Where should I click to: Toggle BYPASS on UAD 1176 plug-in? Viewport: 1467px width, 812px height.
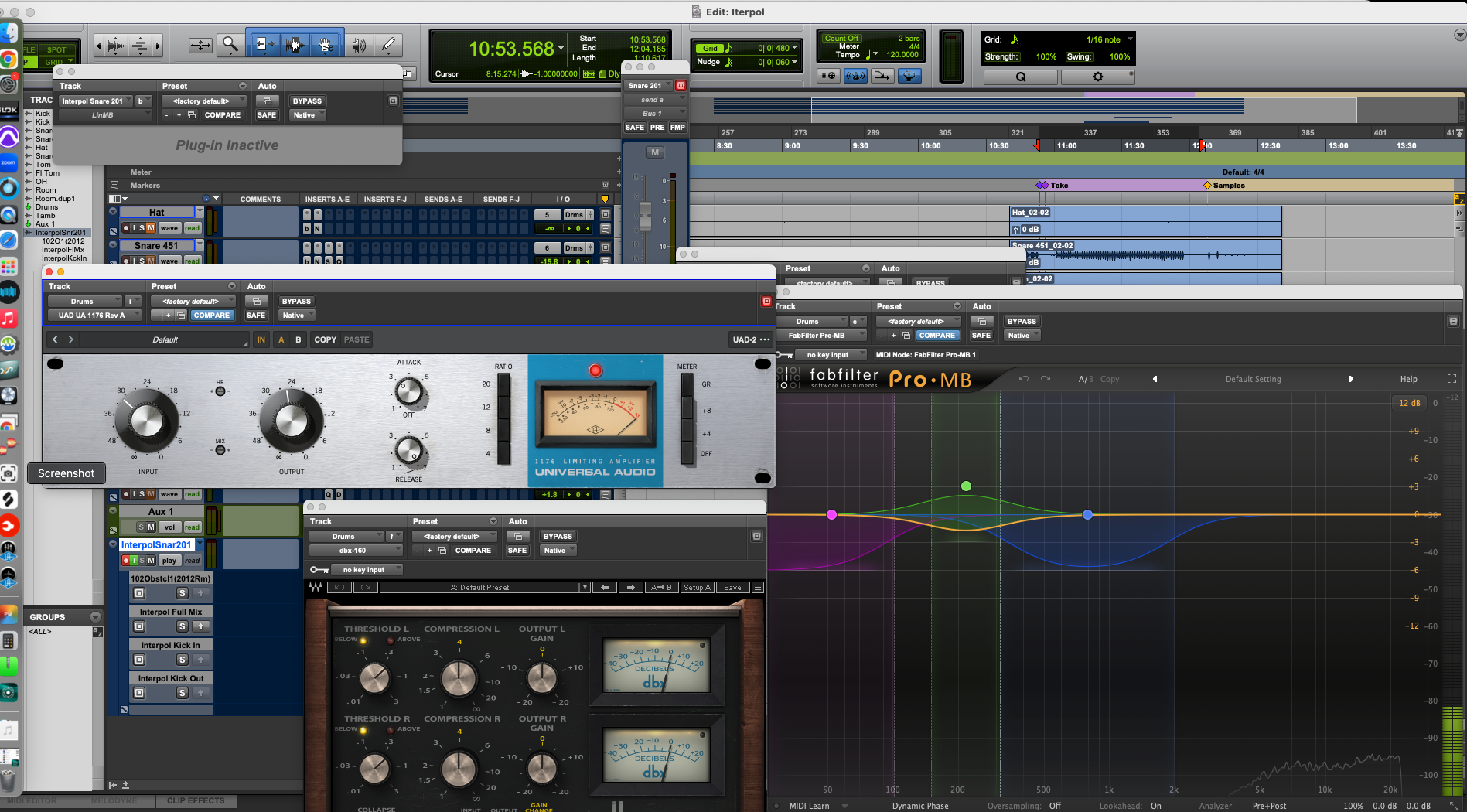(296, 302)
